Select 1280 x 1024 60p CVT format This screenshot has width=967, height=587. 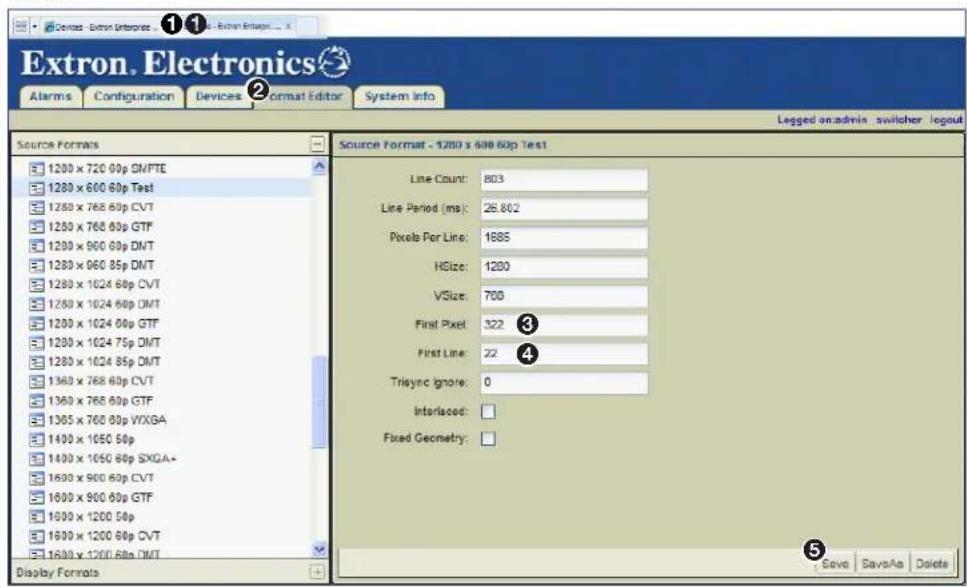[x=104, y=284]
